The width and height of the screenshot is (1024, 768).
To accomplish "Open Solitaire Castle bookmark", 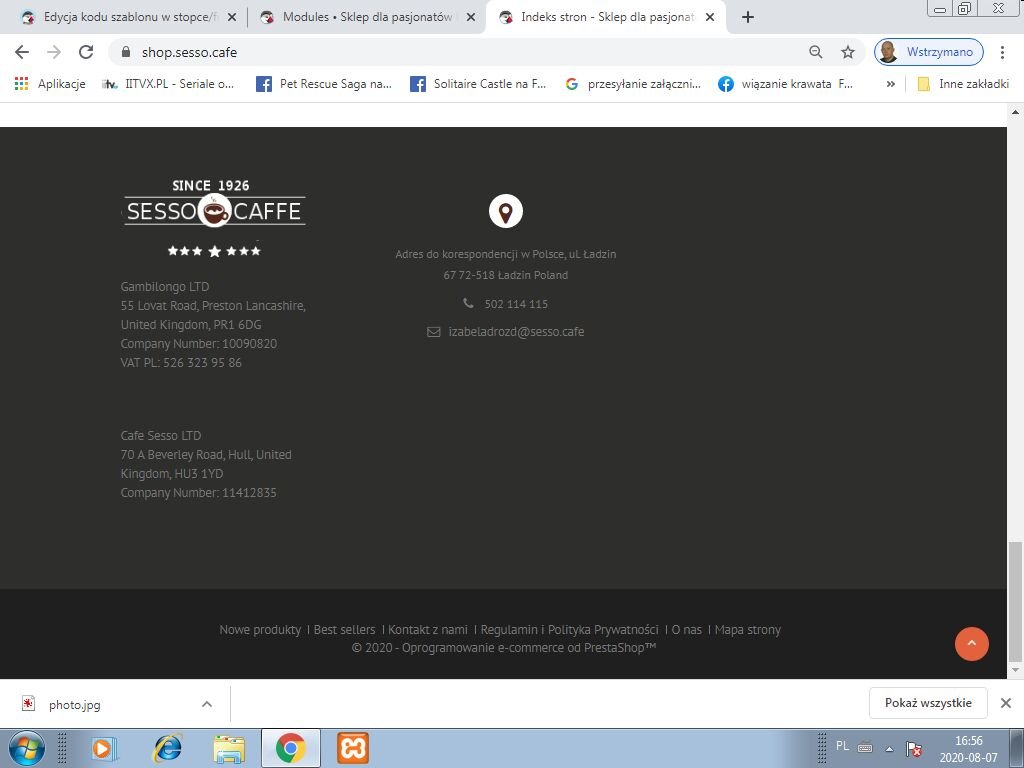I will click(x=478, y=84).
